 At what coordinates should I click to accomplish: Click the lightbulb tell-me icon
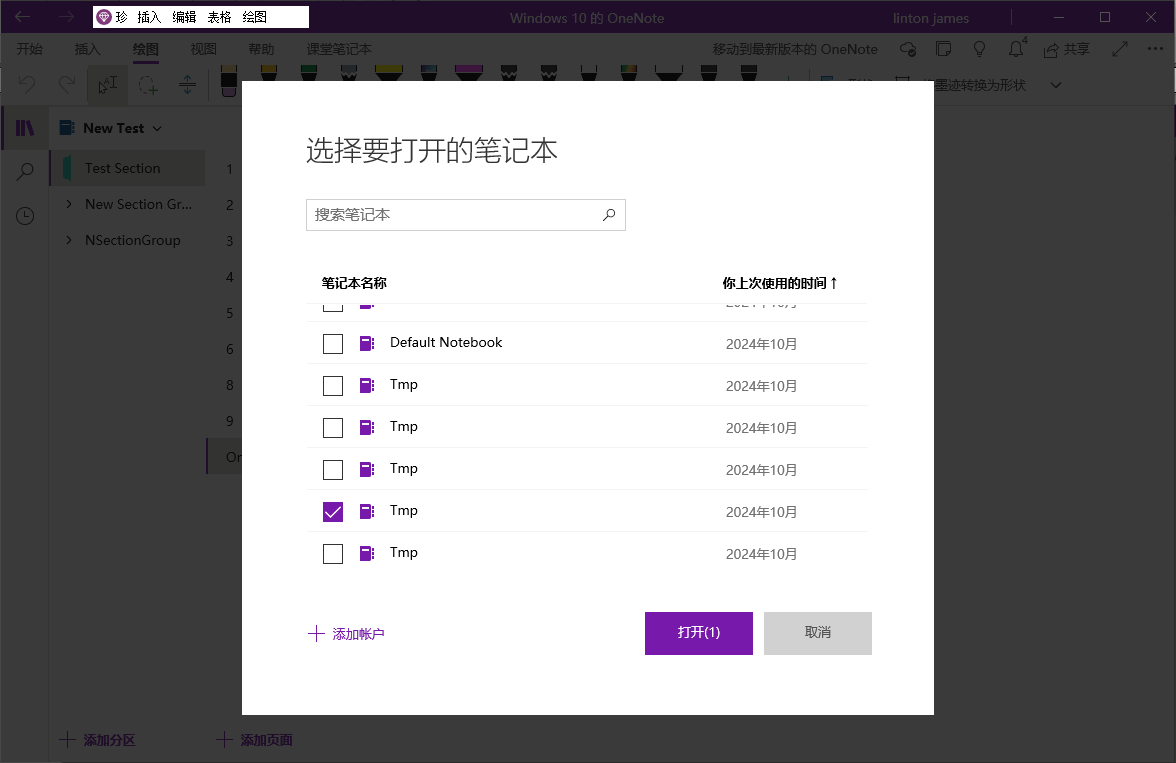click(x=980, y=50)
